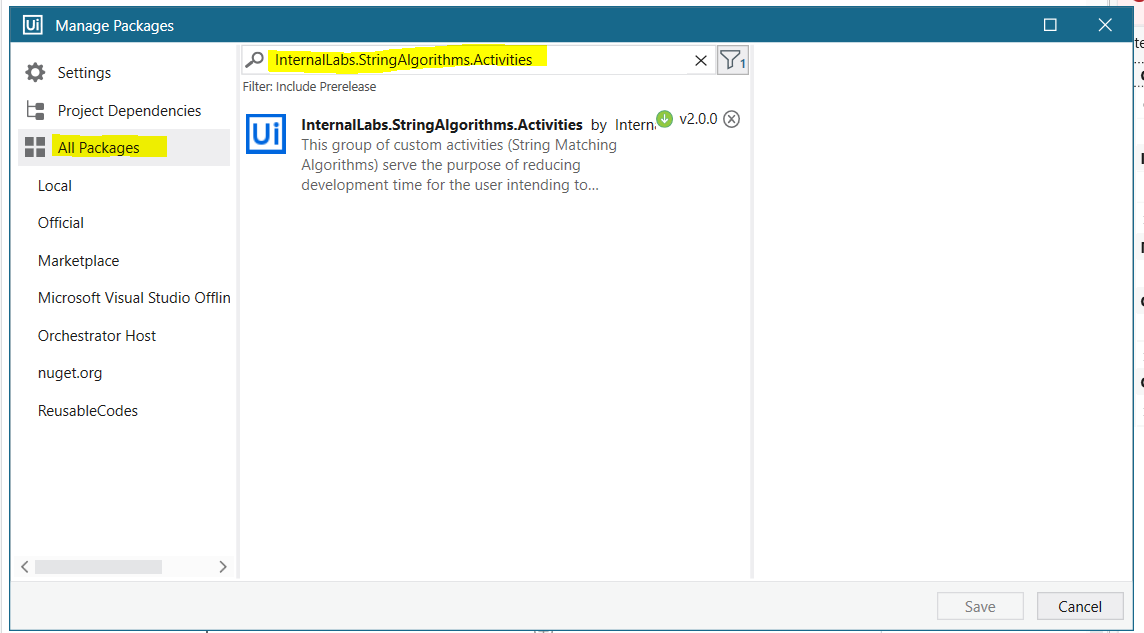Select the Local package source
This screenshot has height=633, width=1144.
(54, 185)
